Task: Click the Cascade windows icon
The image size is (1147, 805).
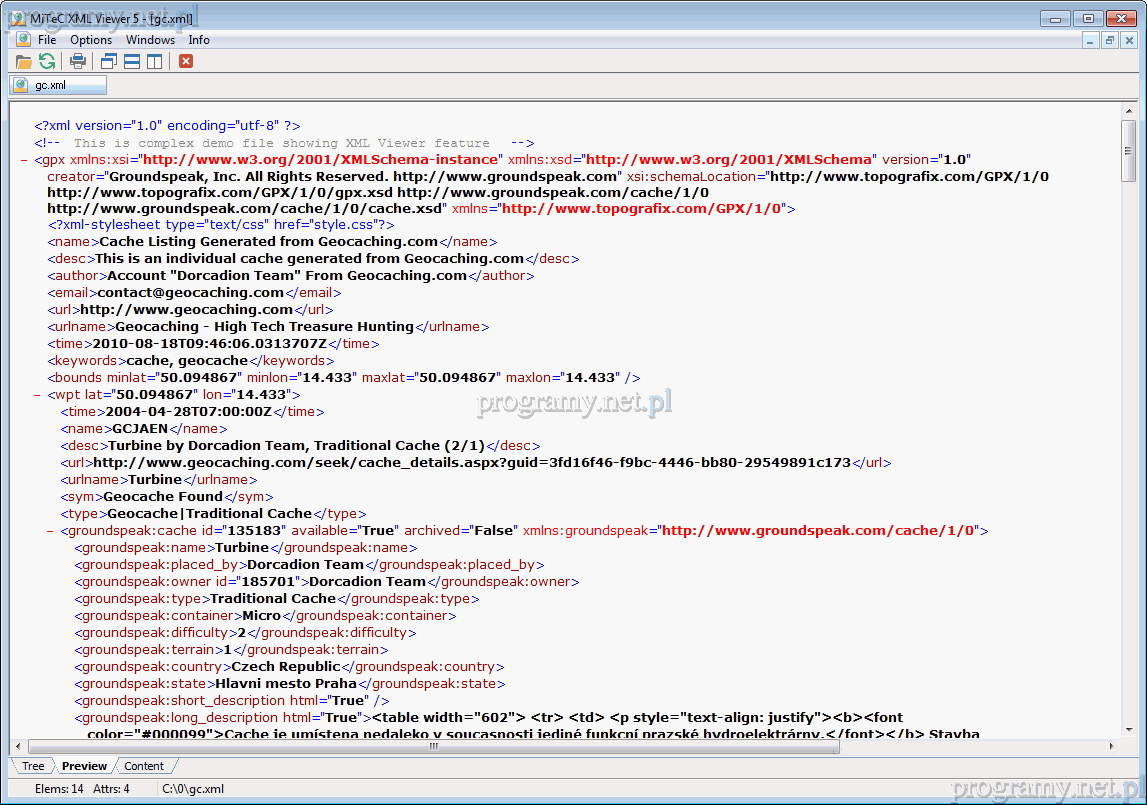Action: point(109,61)
